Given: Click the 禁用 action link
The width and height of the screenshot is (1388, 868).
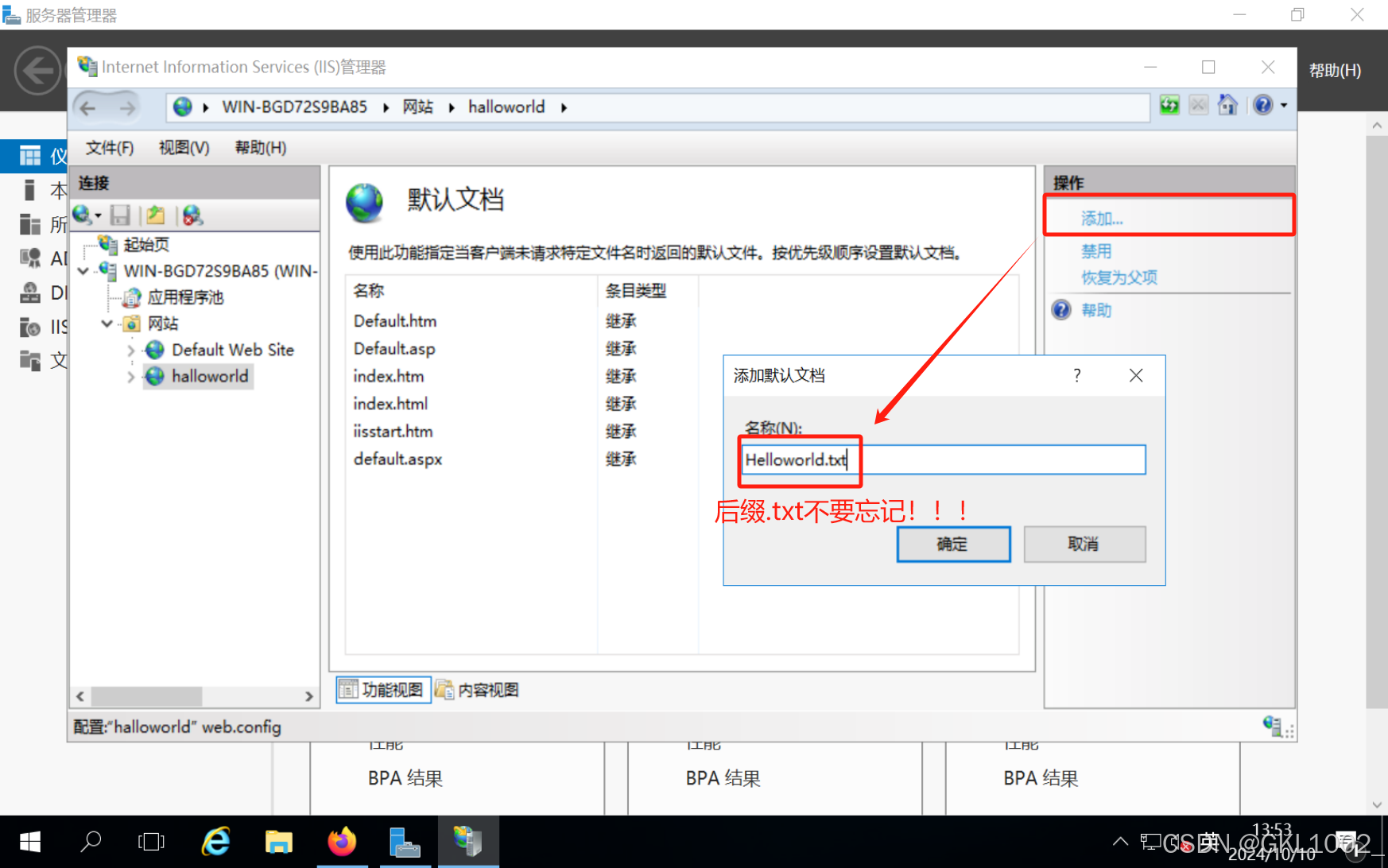Looking at the screenshot, I should point(1096,251).
